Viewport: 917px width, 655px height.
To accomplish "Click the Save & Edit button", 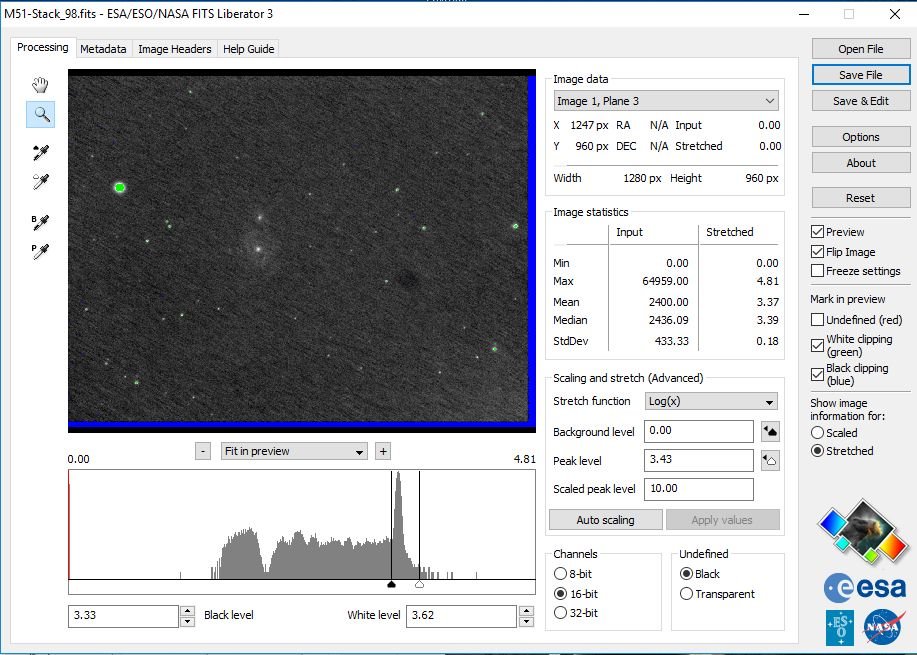I will (x=861, y=101).
